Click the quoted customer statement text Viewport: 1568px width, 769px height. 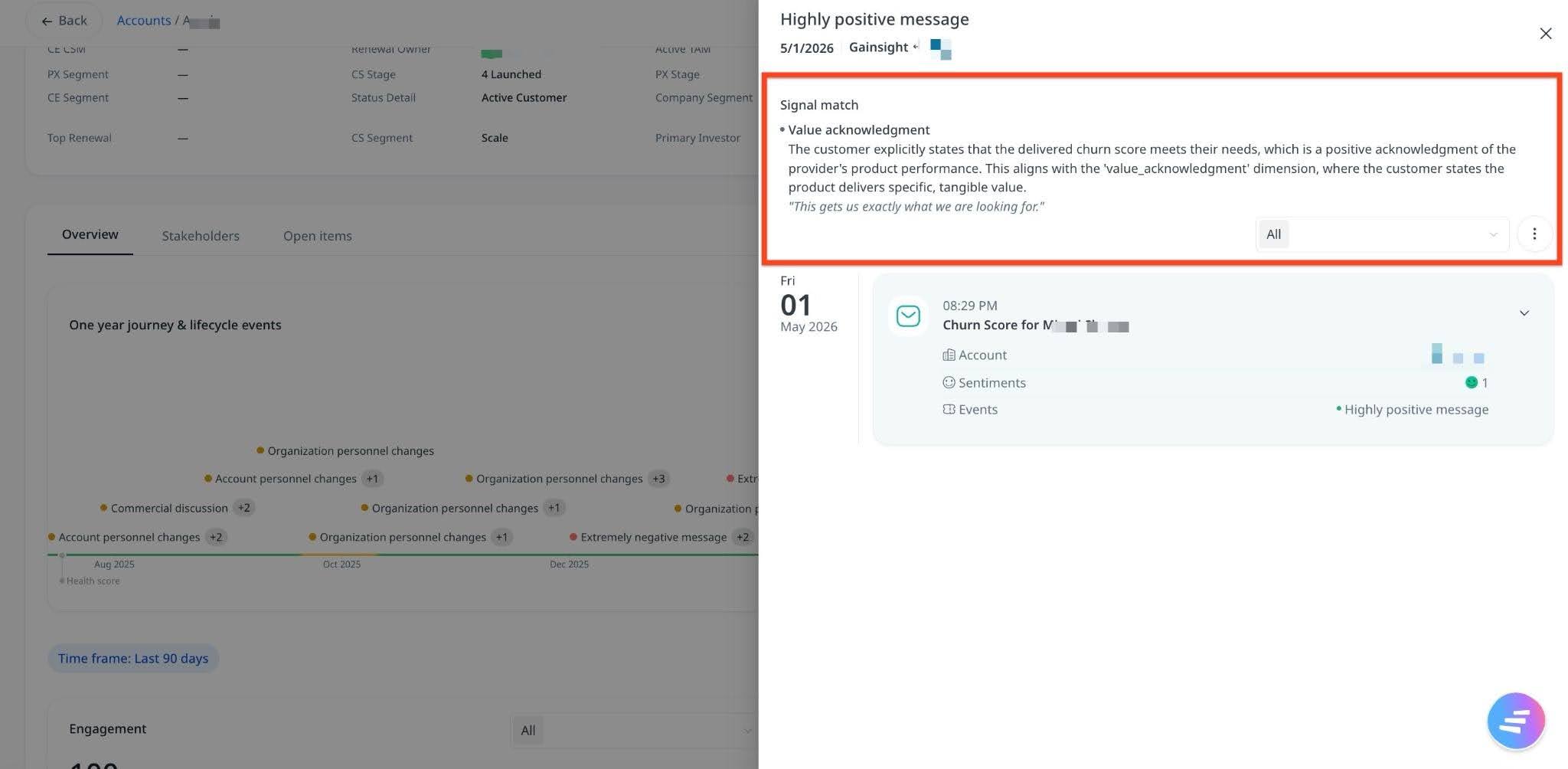pos(916,207)
